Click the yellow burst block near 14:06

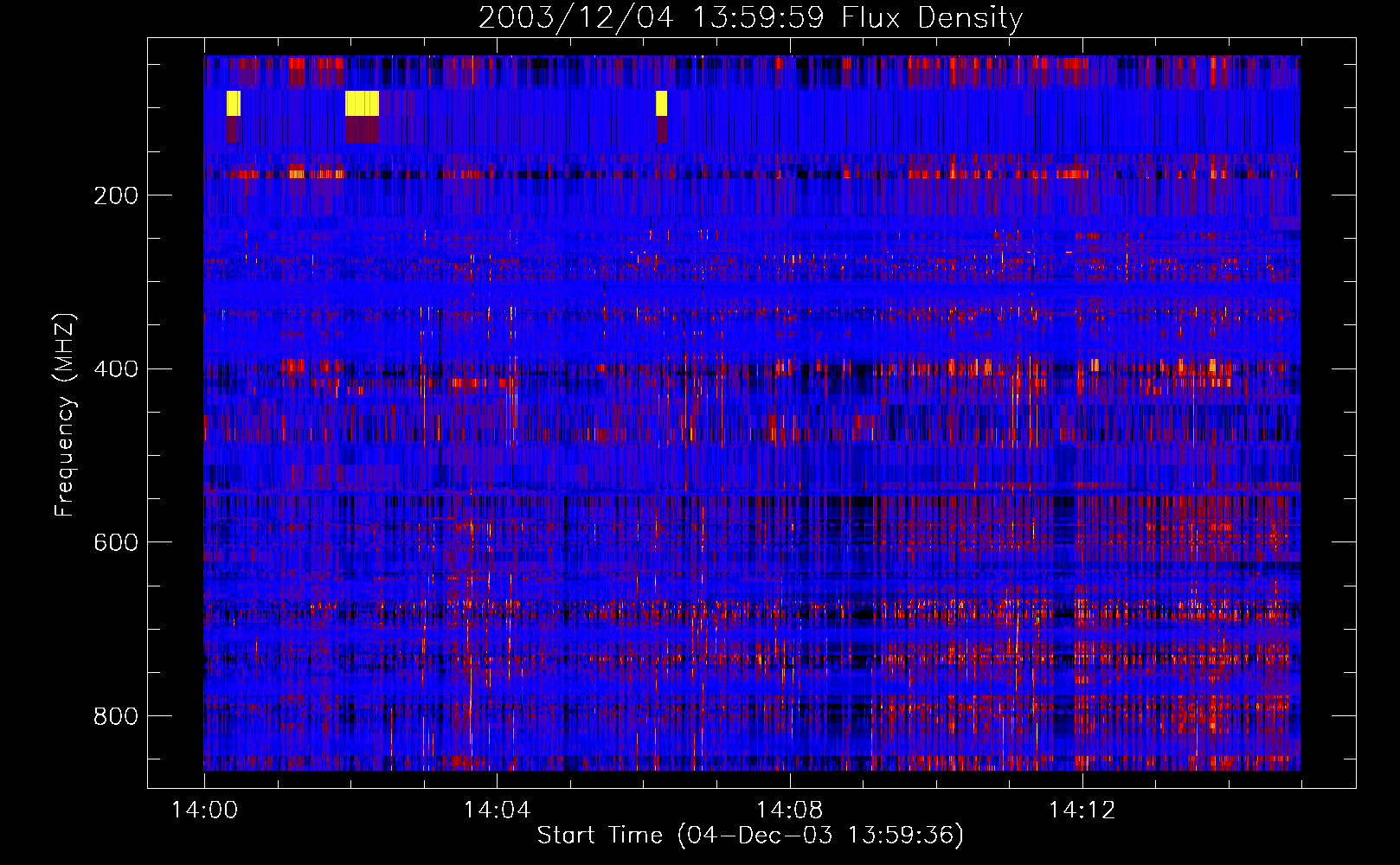(x=661, y=103)
